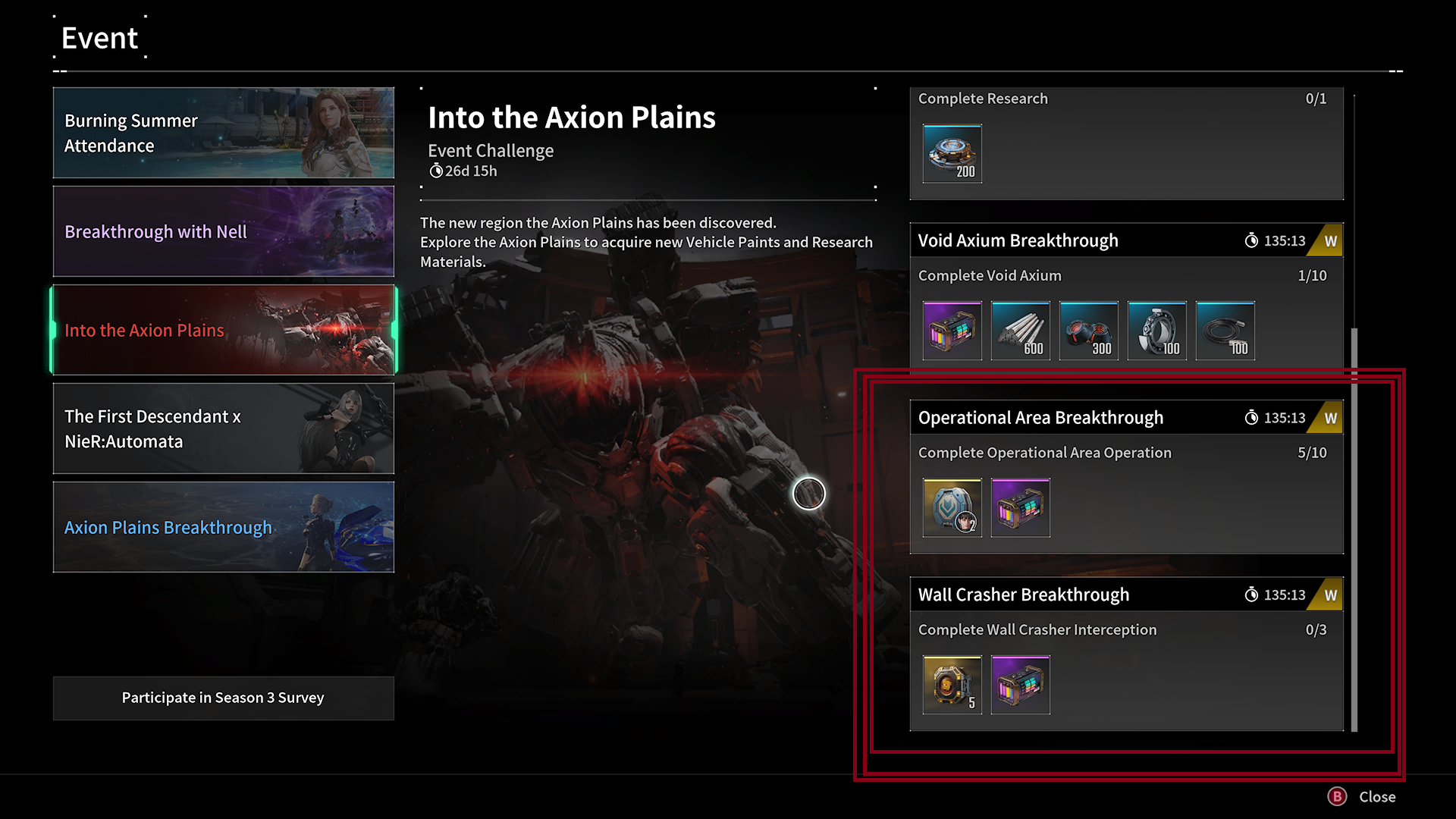Open The First Descendant x NieR:Automata event
This screenshot has width=1456, height=819.
[224, 428]
